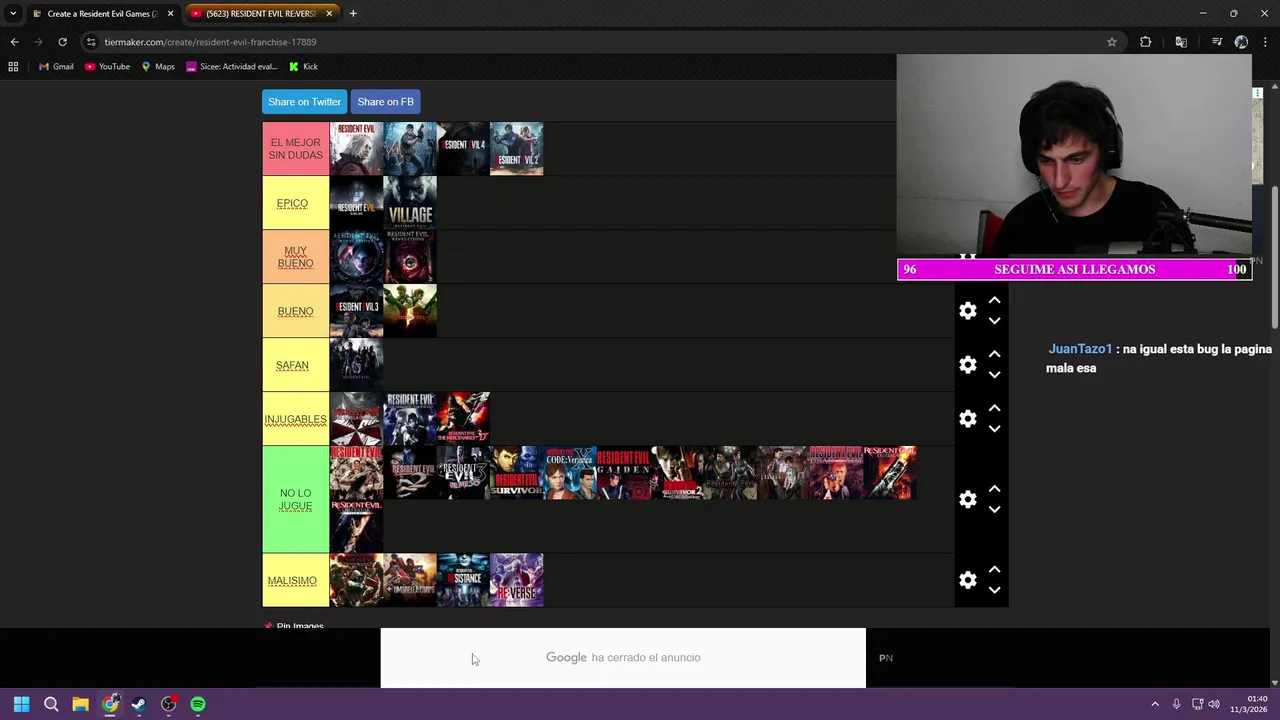This screenshot has height=720, width=1280.
Task: Open File Explorer from the taskbar
Action: tap(80, 704)
